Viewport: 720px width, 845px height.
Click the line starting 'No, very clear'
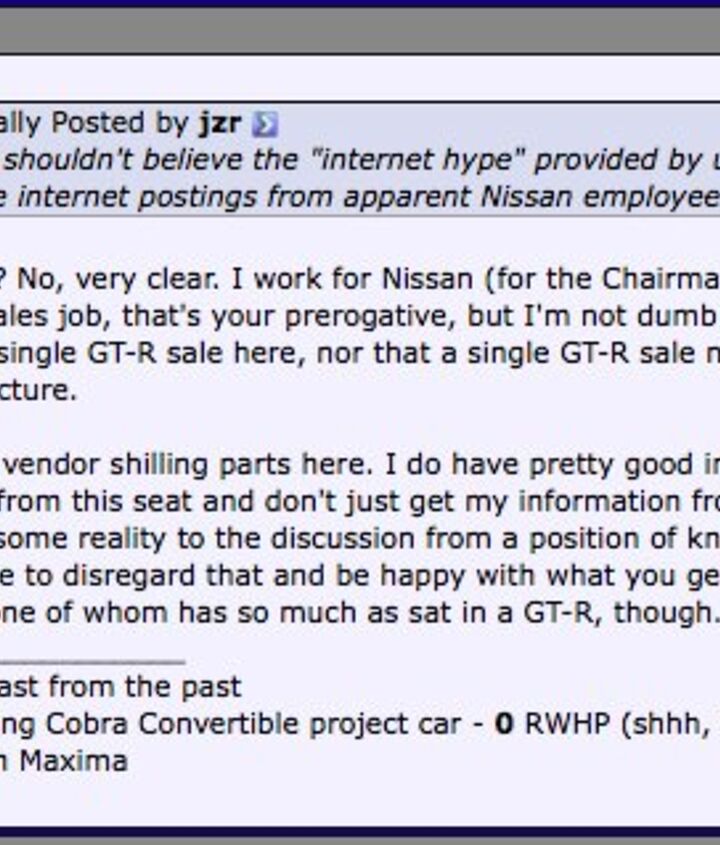(x=360, y=278)
